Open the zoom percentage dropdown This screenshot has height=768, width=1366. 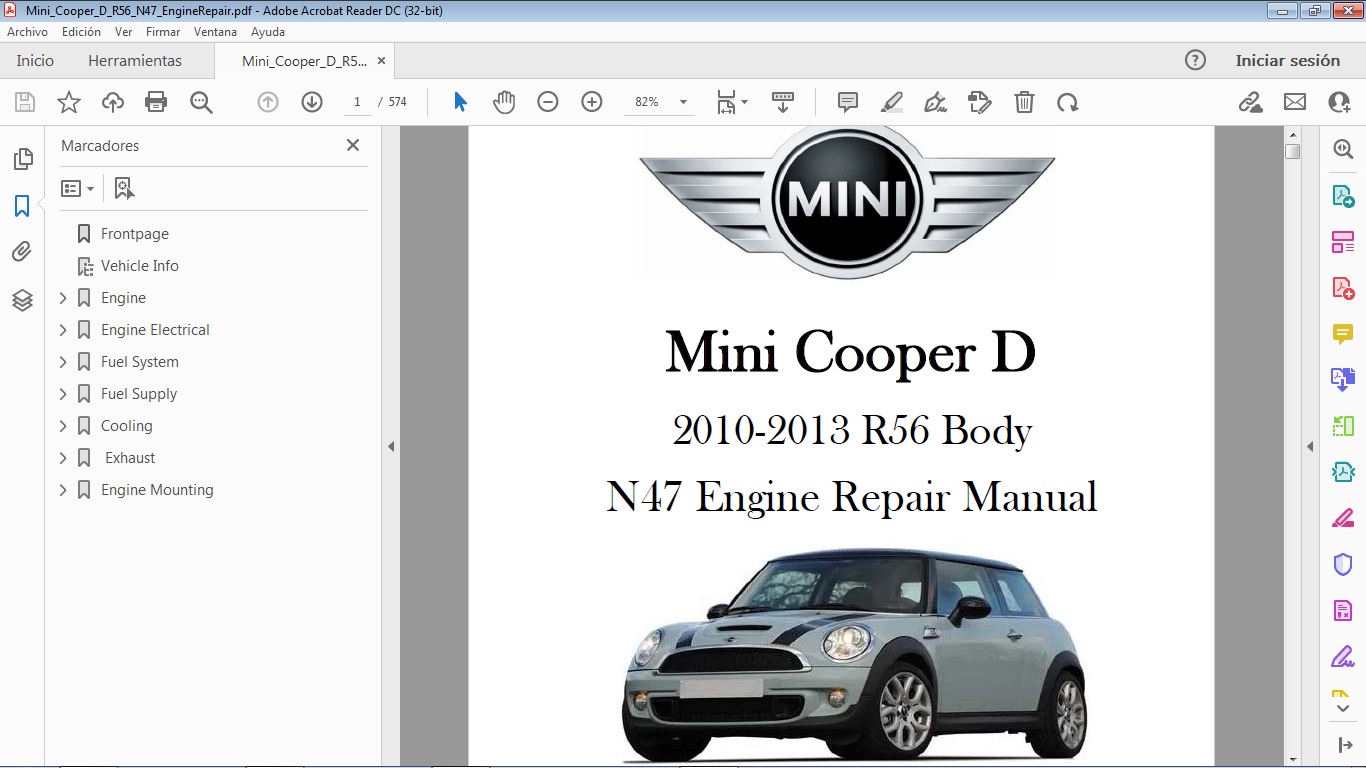681,101
